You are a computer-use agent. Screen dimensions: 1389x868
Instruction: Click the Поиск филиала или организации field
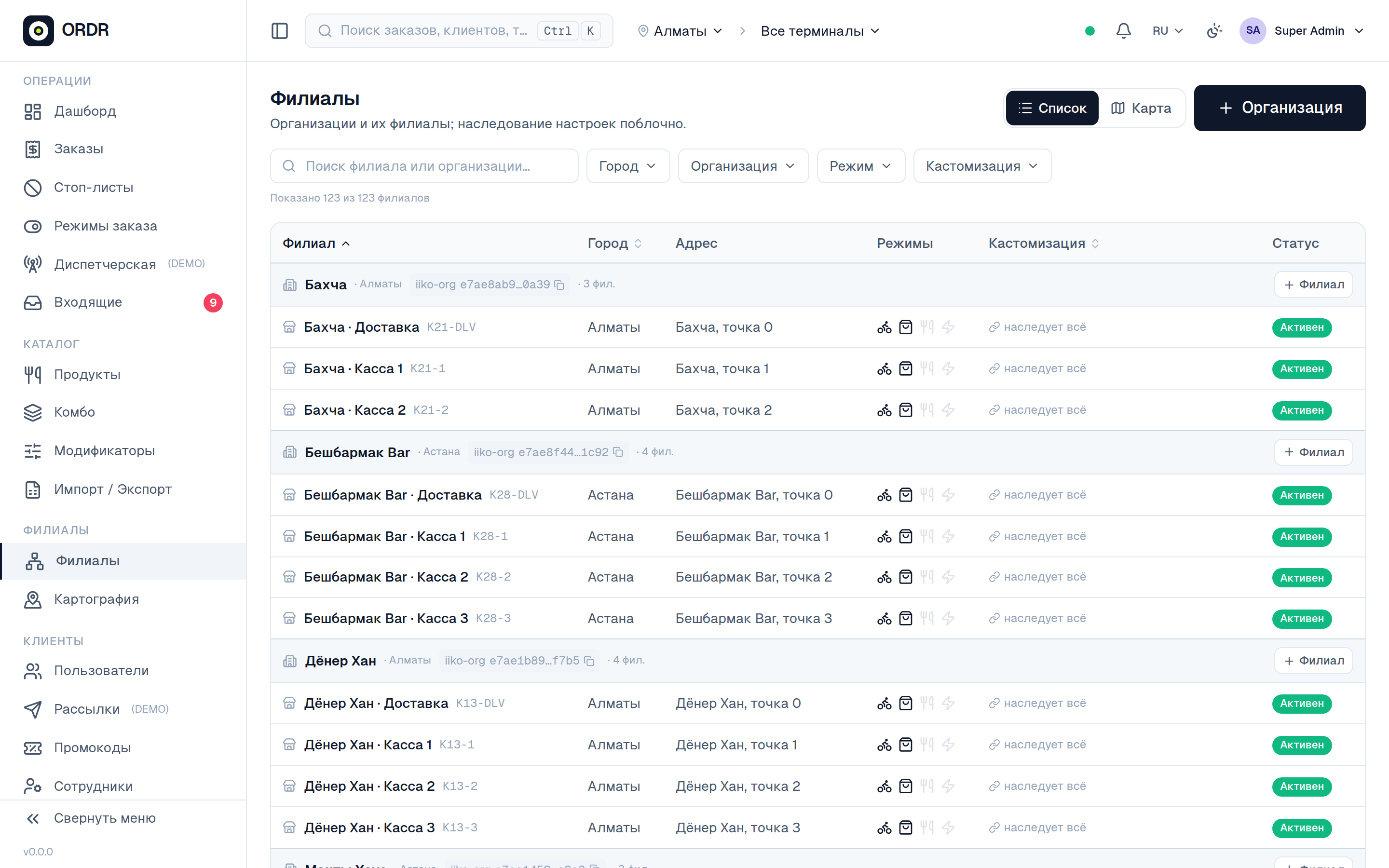click(424, 166)
